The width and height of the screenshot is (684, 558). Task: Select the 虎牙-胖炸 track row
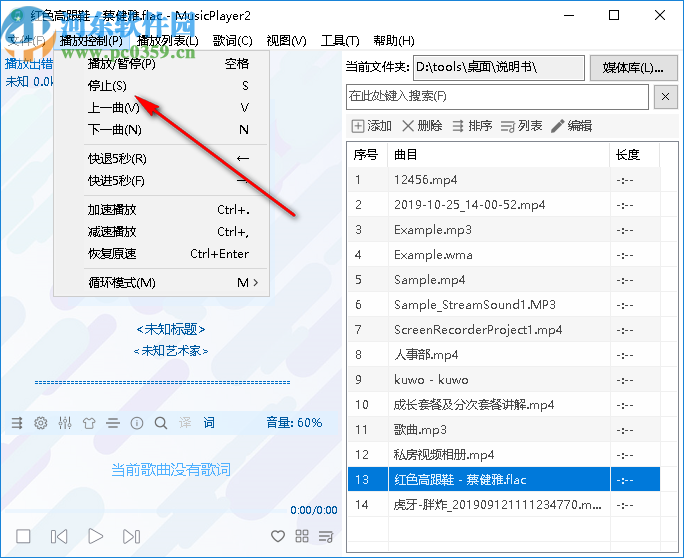click(504, 505)
